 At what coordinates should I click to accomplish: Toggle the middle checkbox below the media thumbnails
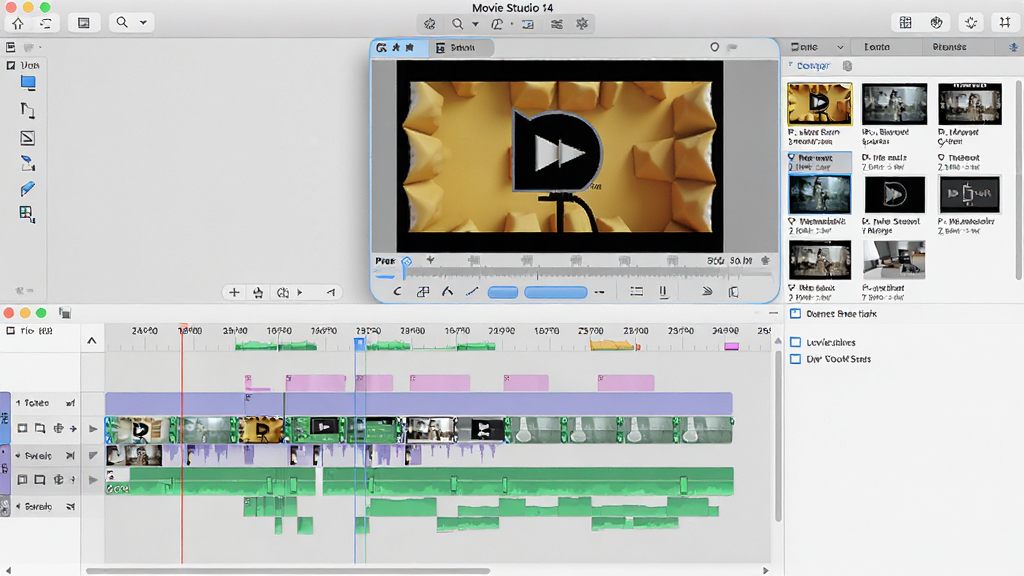tap(795, 342)
